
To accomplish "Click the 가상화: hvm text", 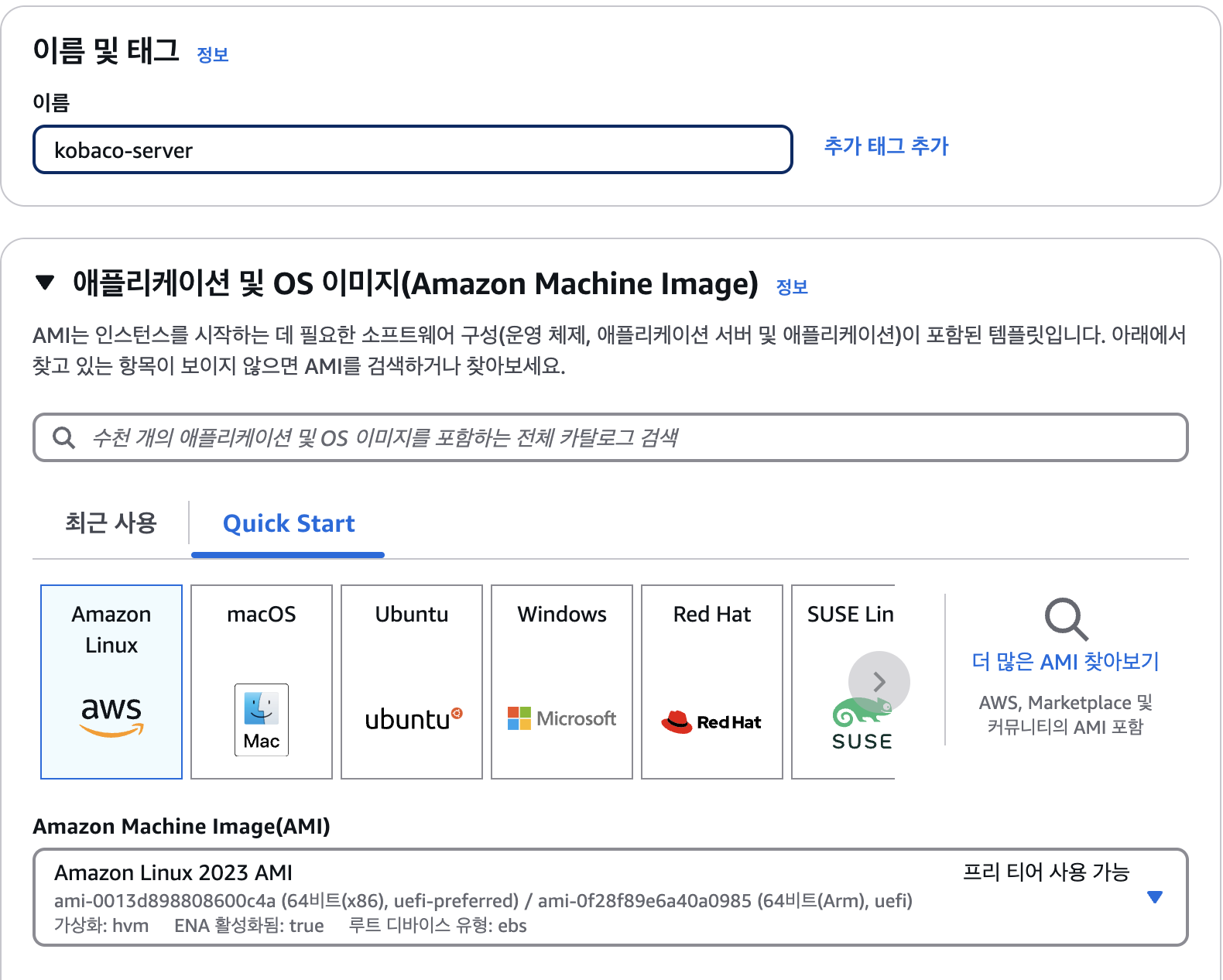I will tap(101, 926).
